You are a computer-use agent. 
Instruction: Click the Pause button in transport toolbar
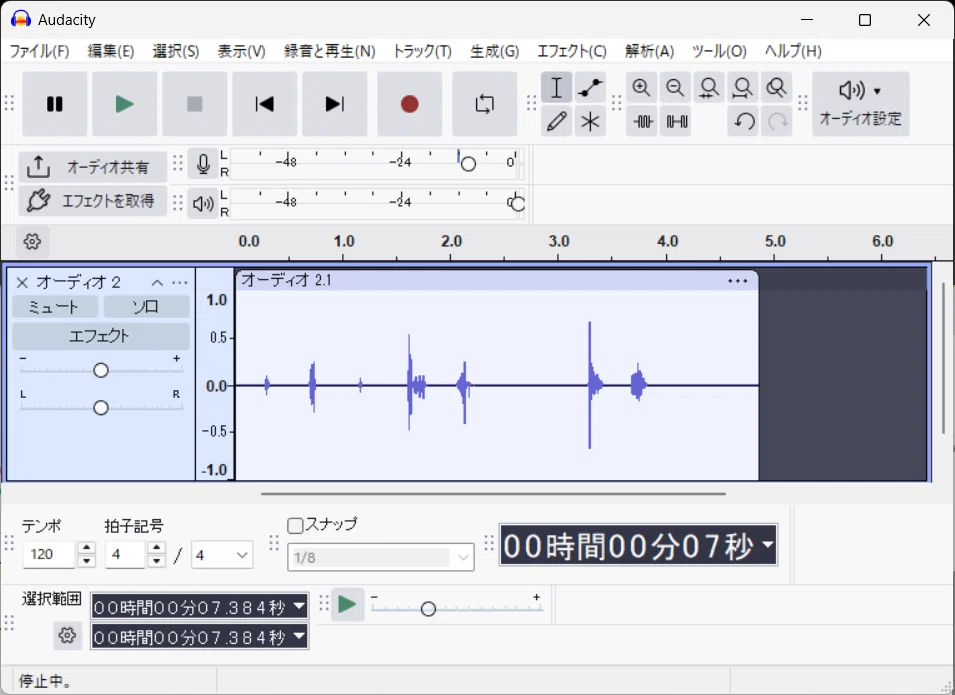click(55, 104)
